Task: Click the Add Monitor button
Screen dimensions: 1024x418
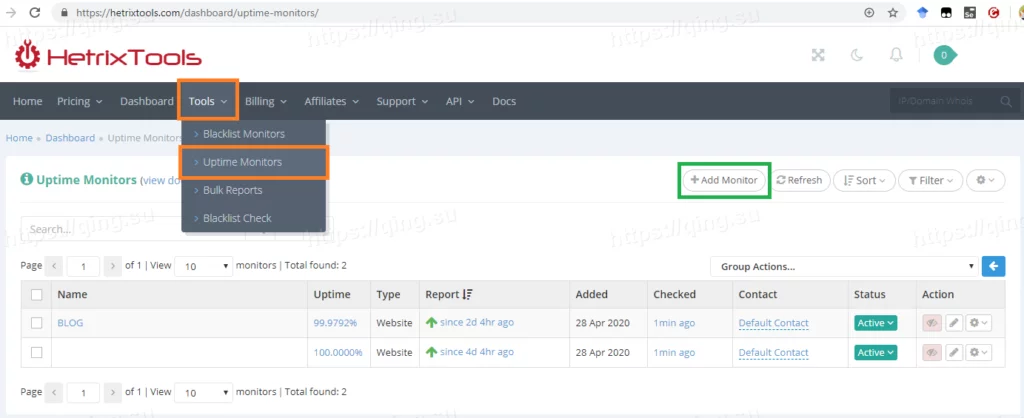Action: [724, 180]
